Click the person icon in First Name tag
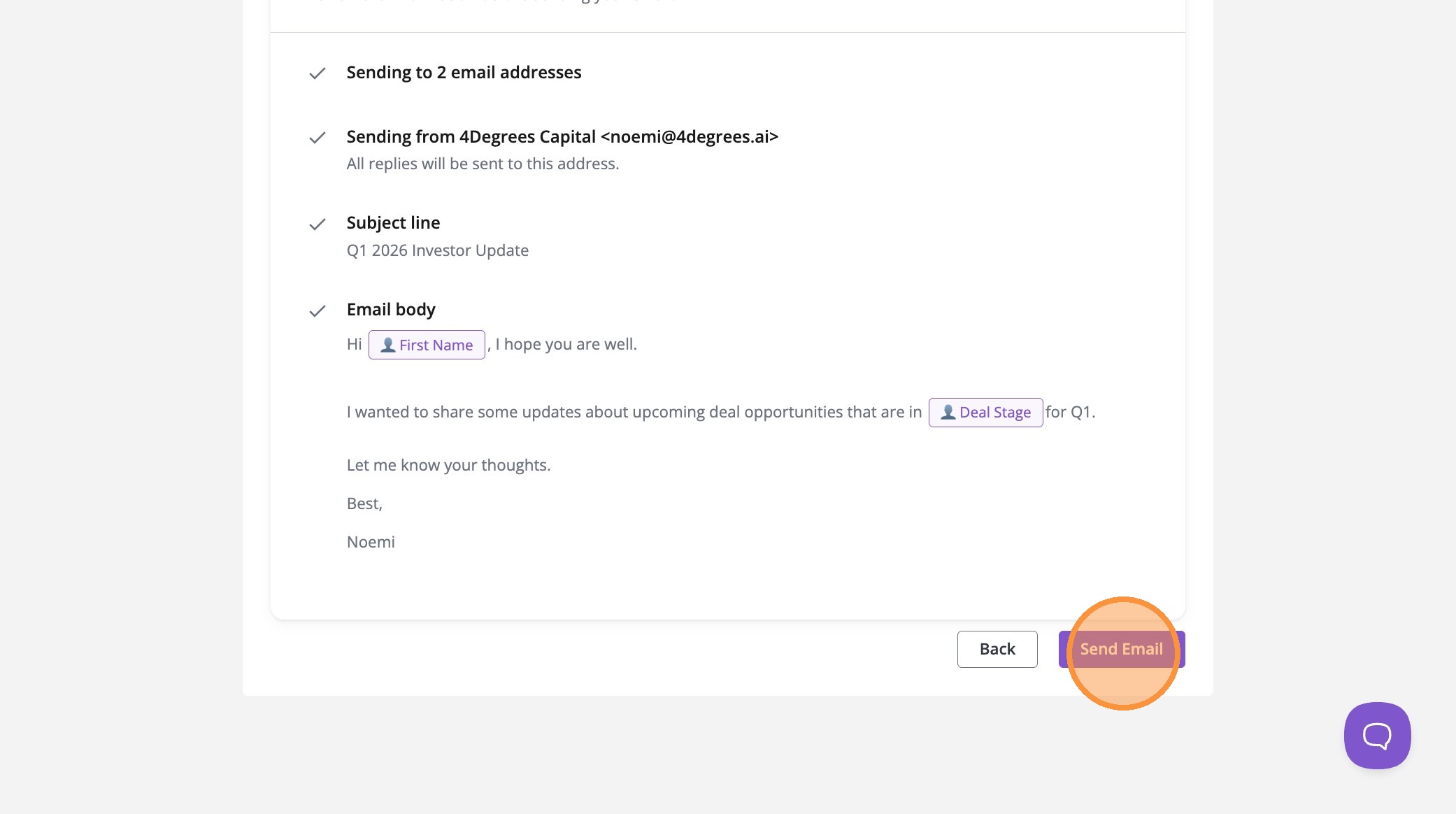 click(x=387, y=345)
